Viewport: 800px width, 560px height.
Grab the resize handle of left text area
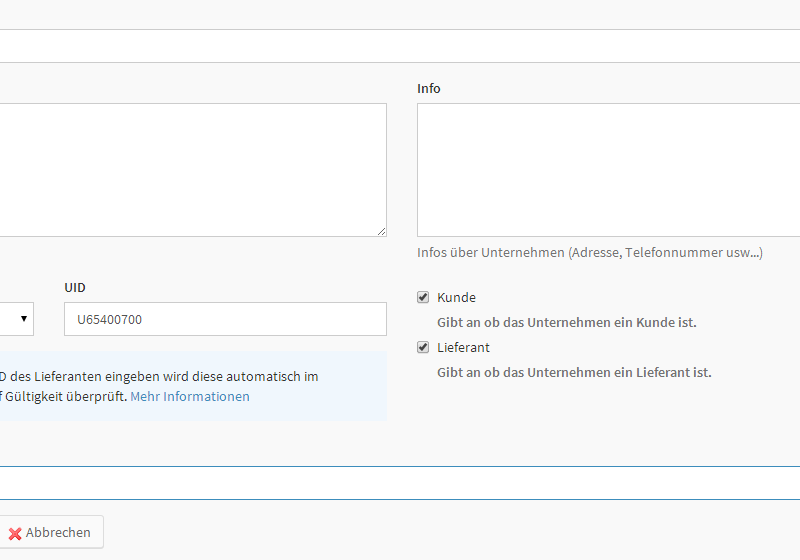[381, 231]
